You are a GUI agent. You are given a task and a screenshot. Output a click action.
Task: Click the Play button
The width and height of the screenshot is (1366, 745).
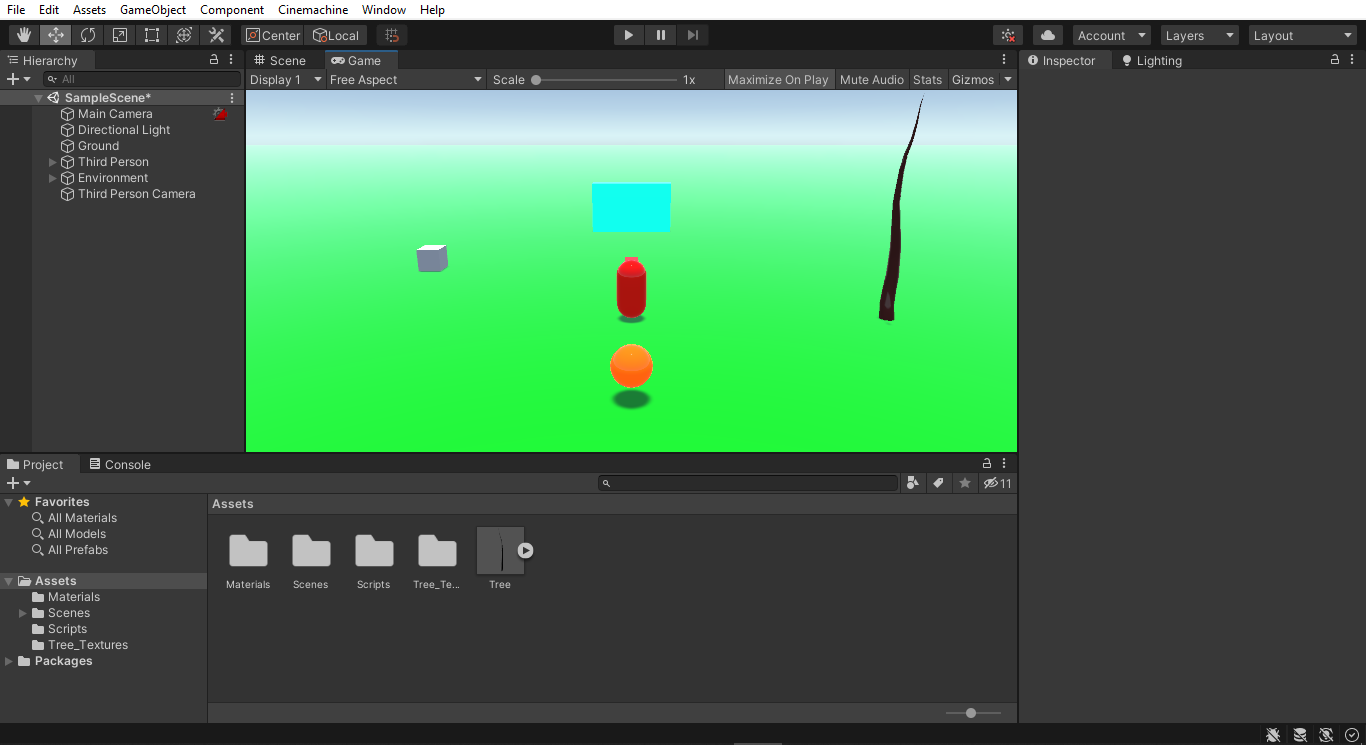pos(629,35)
